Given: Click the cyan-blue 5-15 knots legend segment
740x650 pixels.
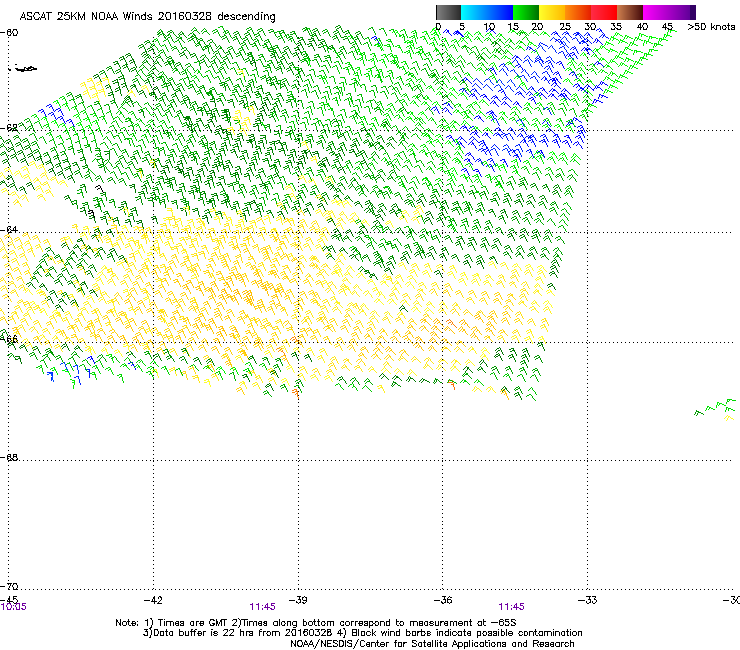Looking at the screenshot, I should (x=487, y=12).
